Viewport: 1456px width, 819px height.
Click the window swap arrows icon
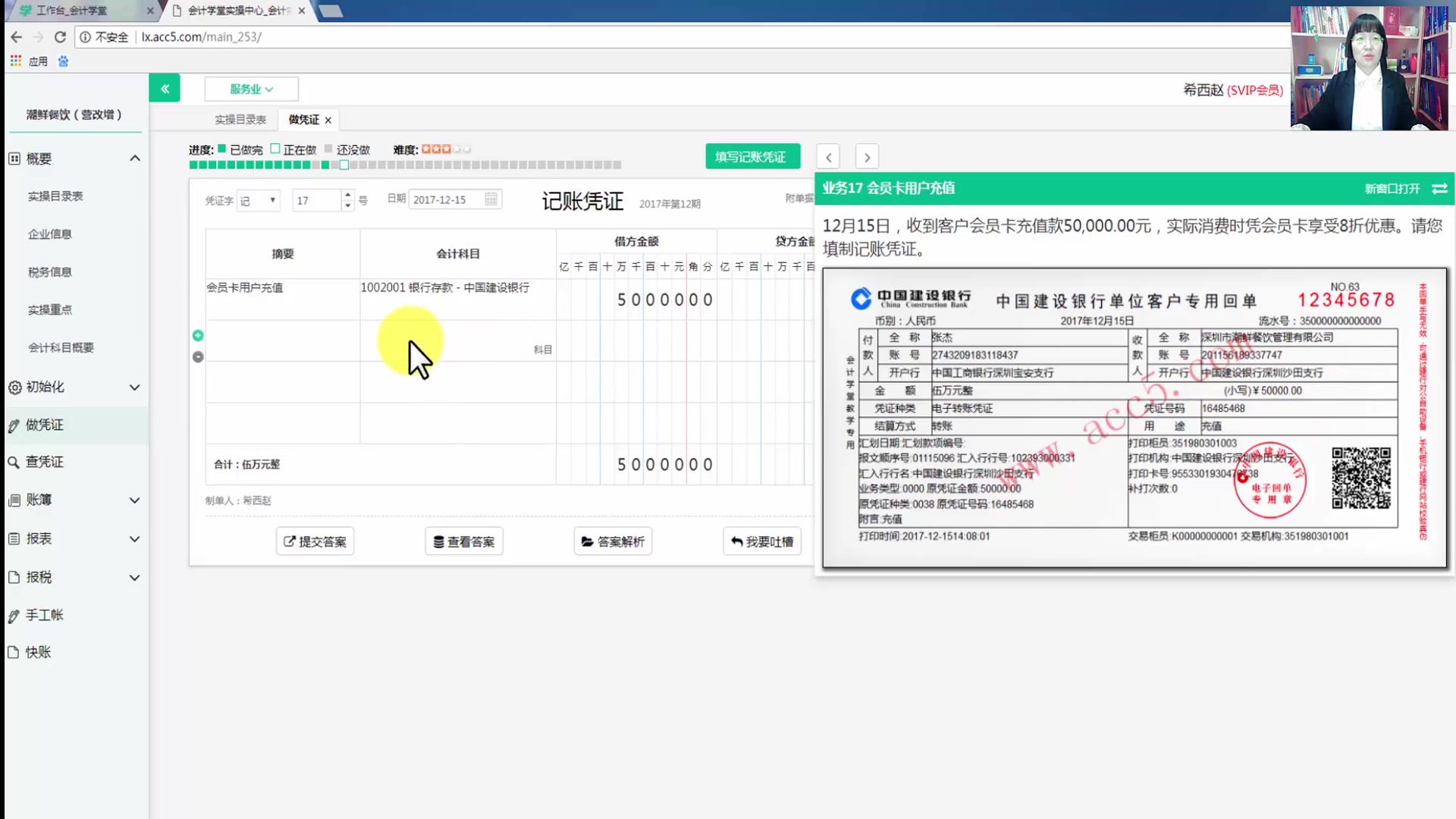click(1439, 189)
